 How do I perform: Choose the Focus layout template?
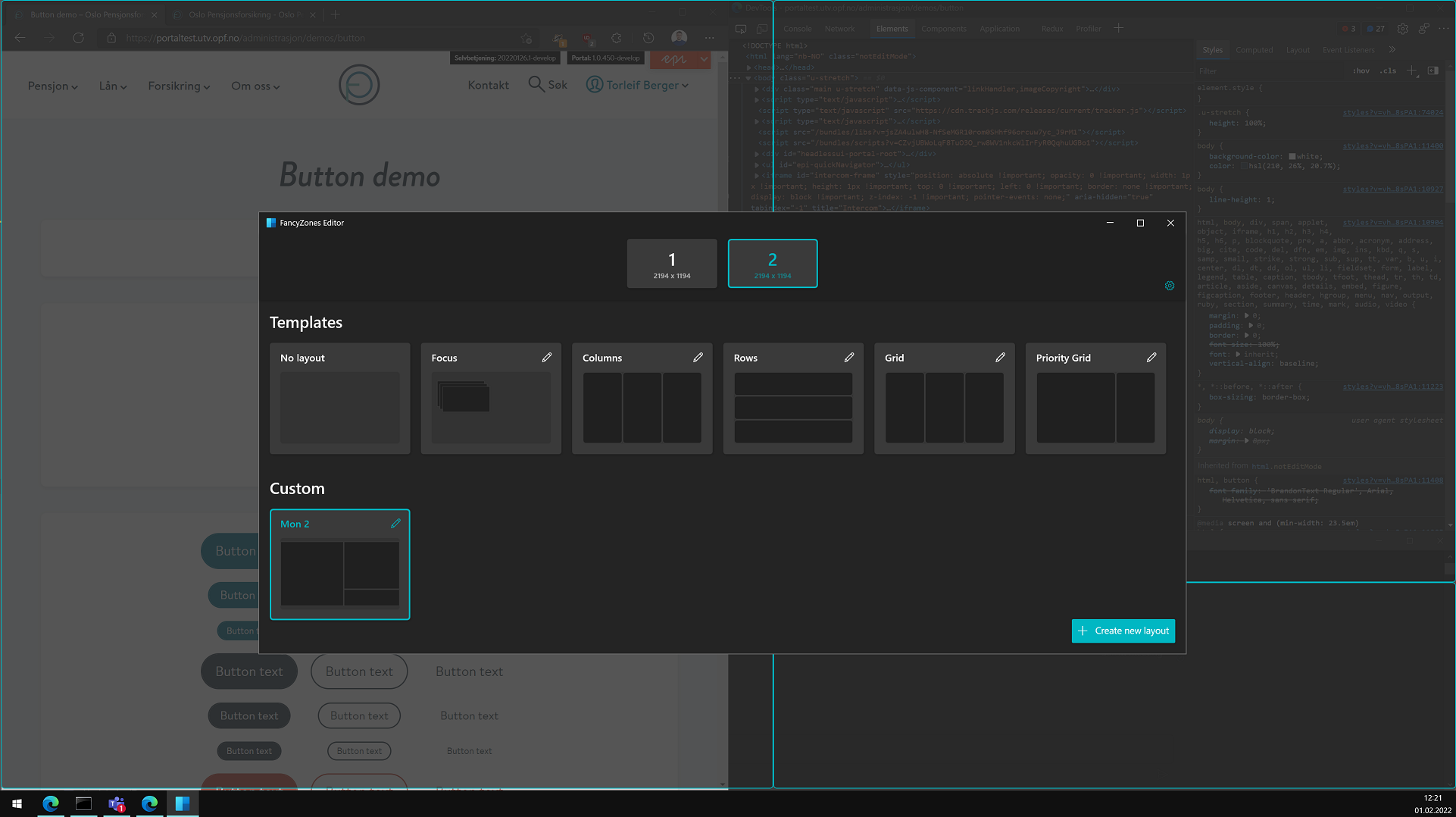click(491, 399)
